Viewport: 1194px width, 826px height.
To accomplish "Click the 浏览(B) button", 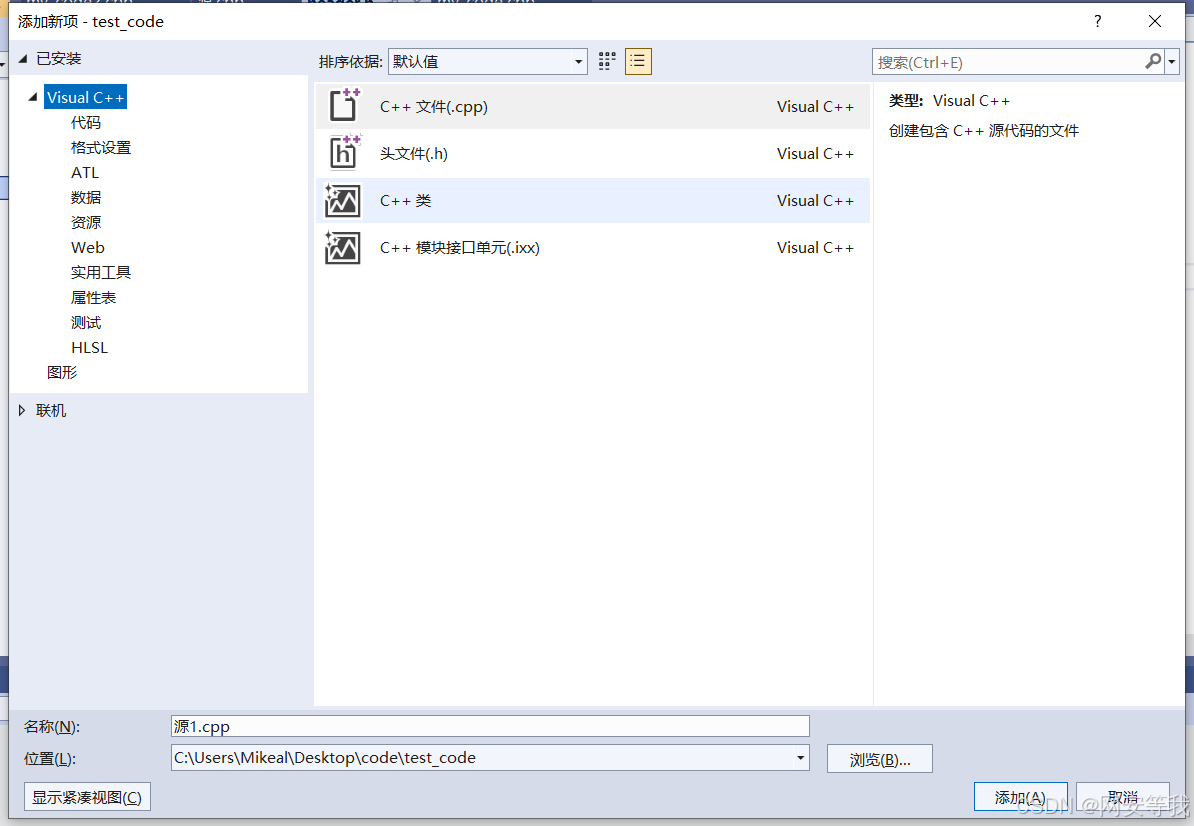I will [879, 758].
